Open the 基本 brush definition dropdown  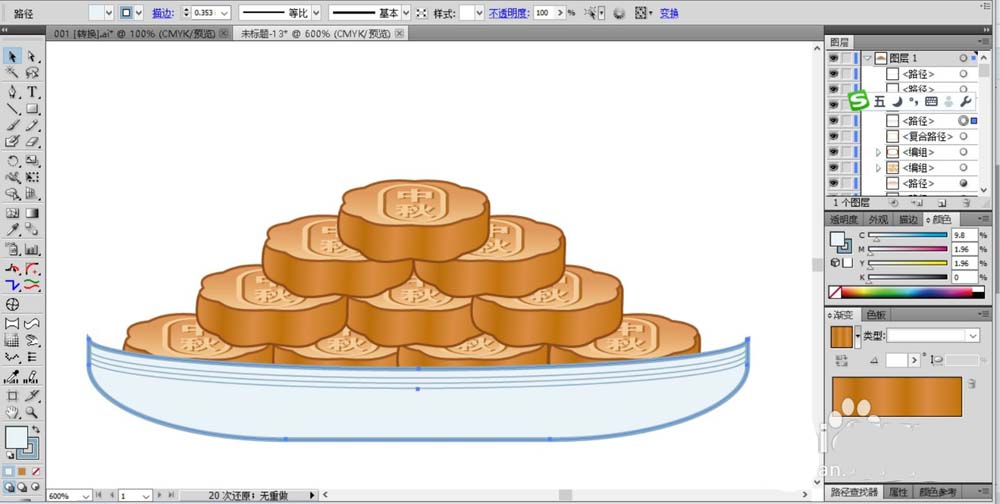pyautogui.click(x=406, y=13)
